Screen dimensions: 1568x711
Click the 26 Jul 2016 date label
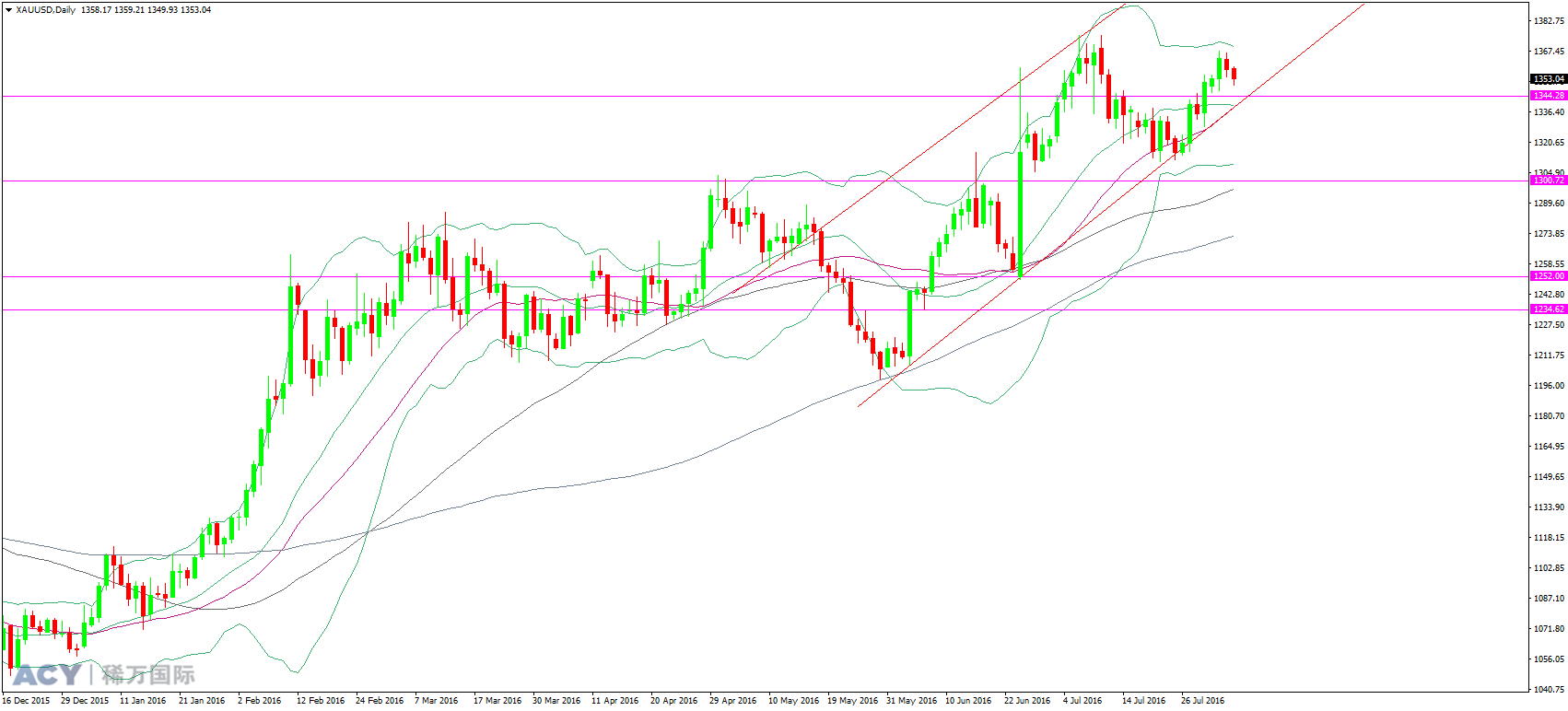click(1203, 701)
